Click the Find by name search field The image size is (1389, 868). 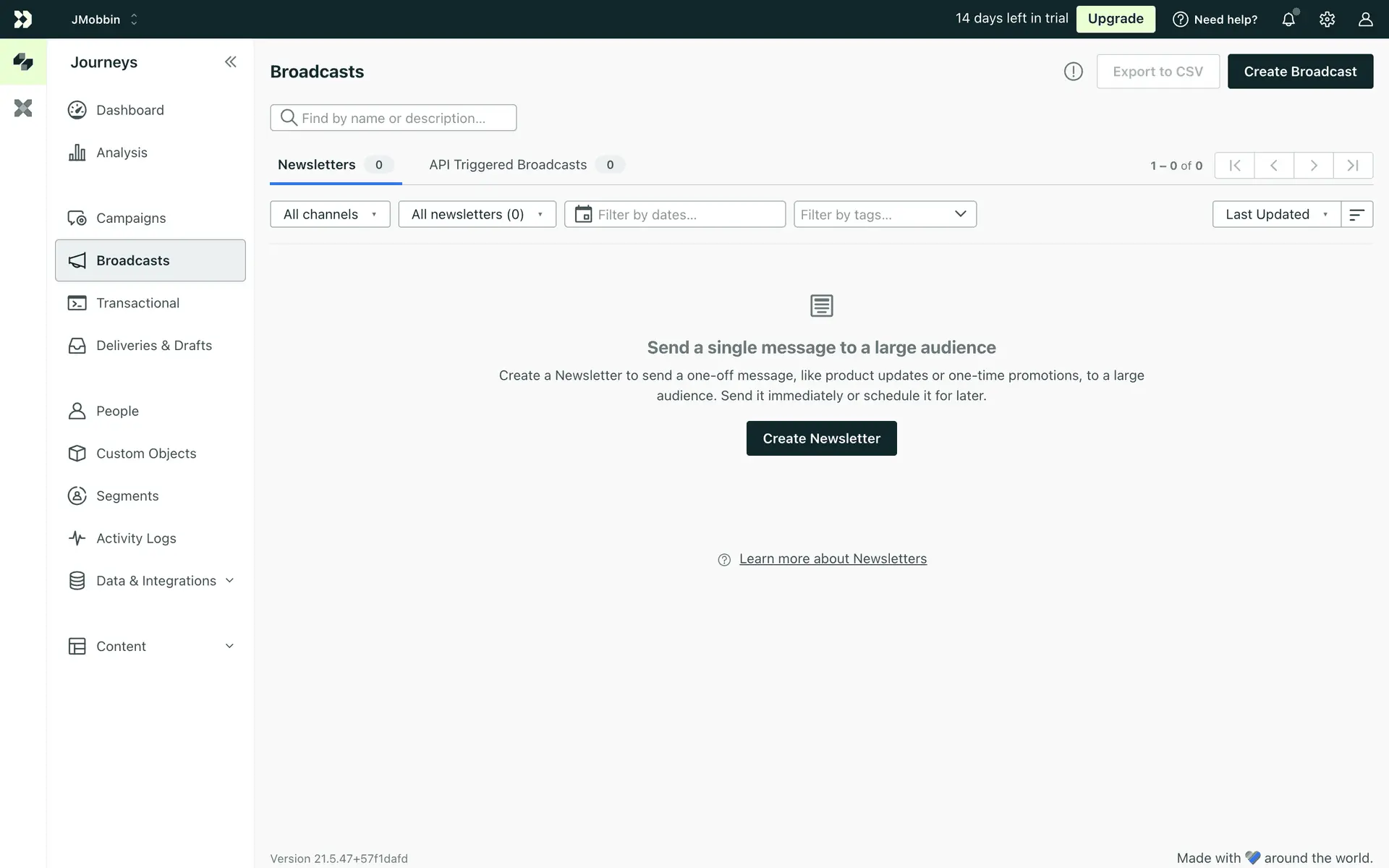click(x=394, y=118)
